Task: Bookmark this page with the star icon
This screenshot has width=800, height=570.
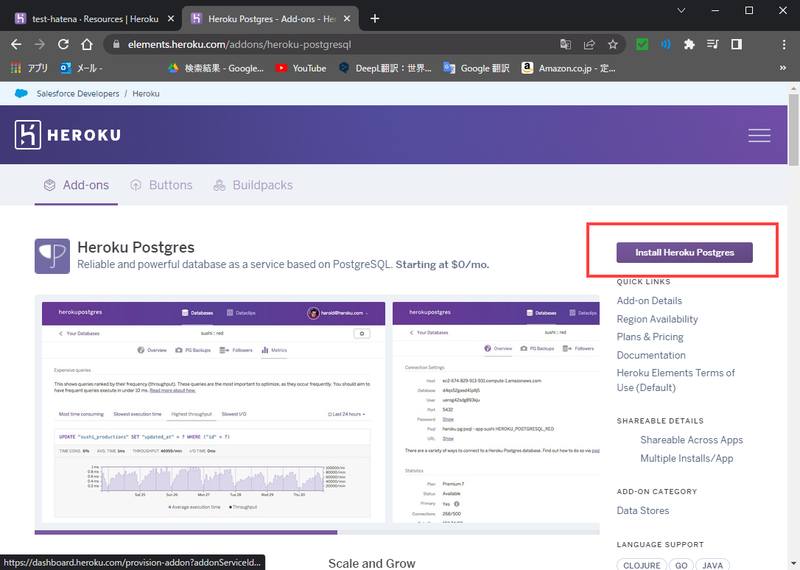Action: [x=613, y=44]
